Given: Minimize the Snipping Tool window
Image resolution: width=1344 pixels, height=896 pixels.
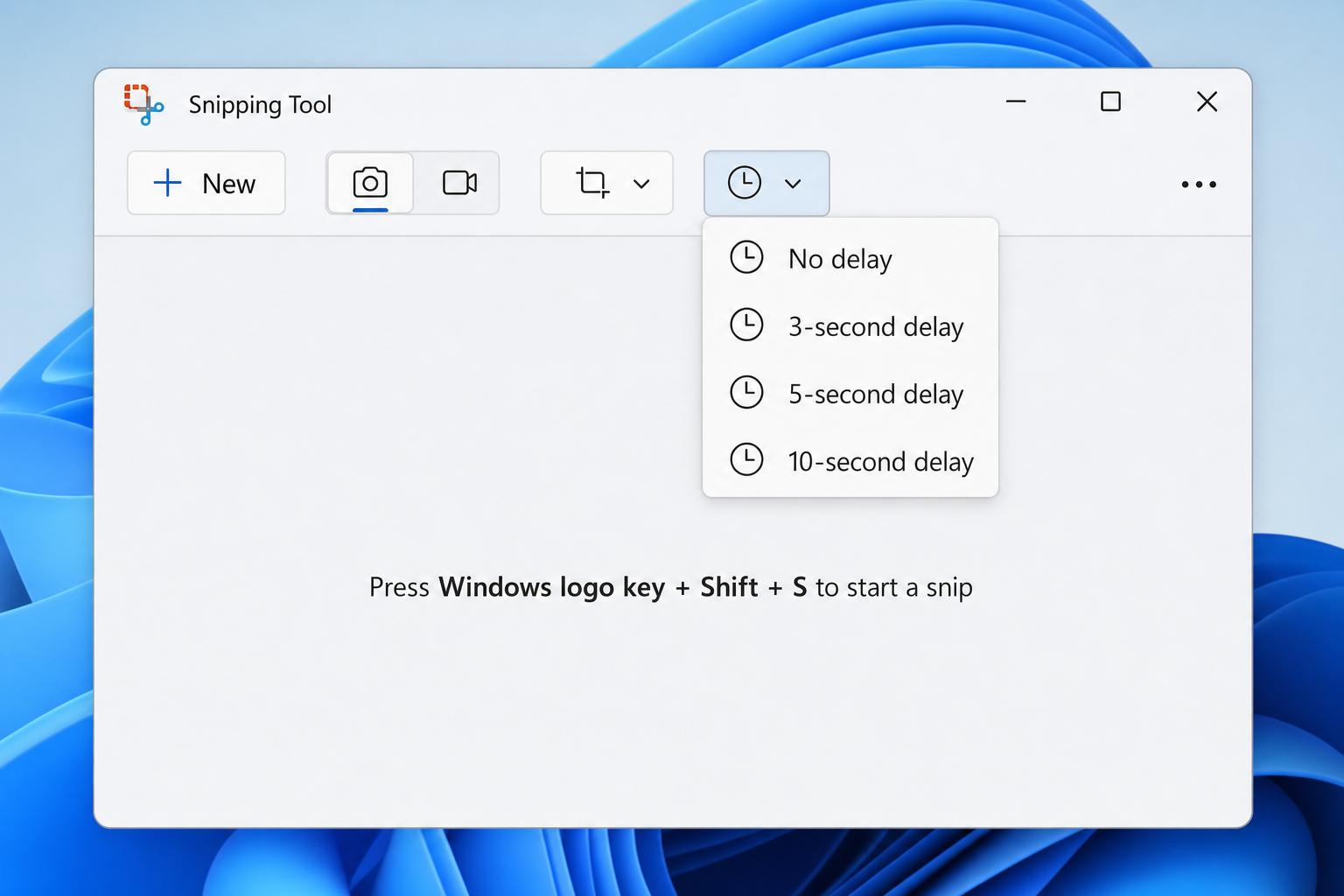Looking at the screenshot, I should click(1016, 101).
